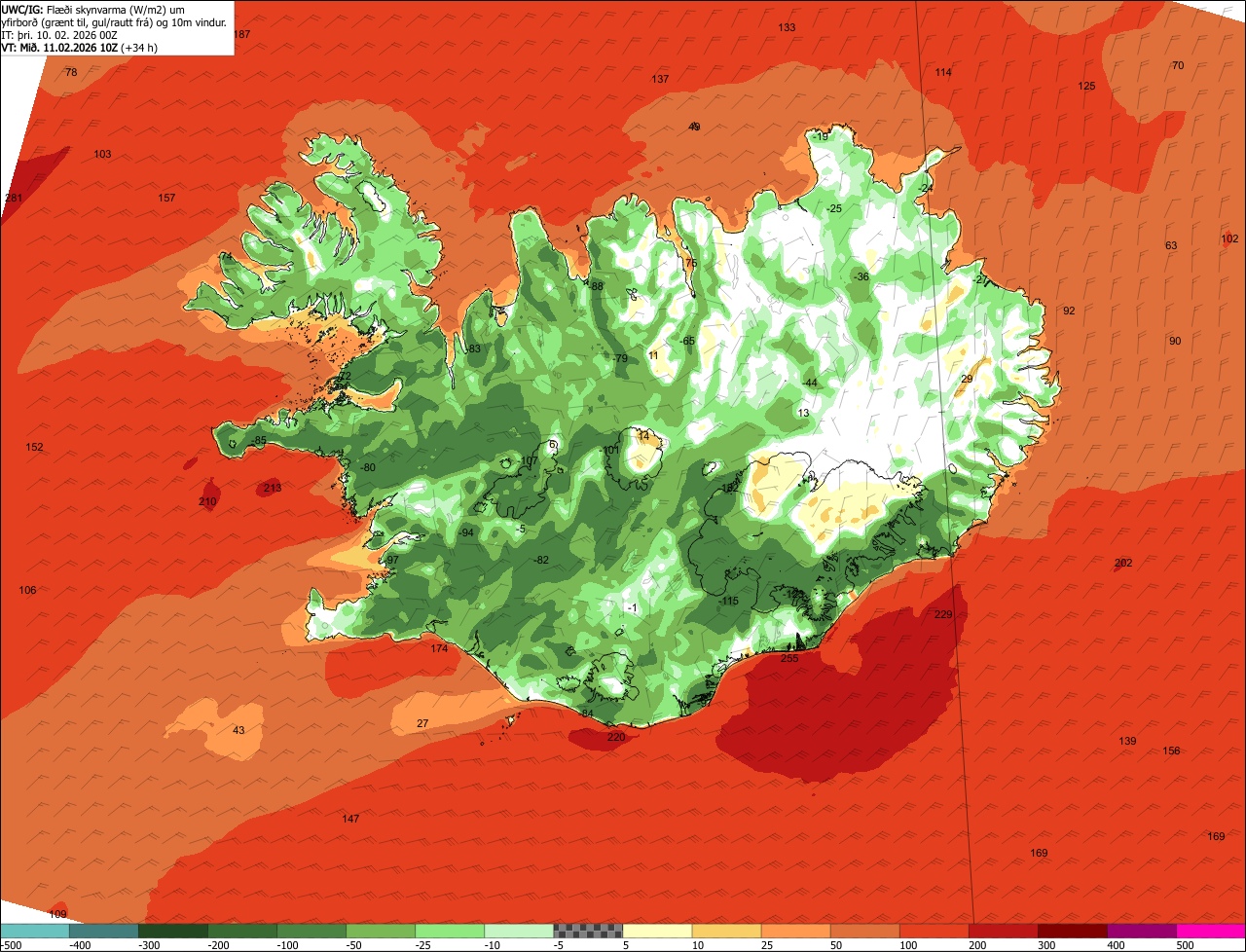Click the dark red legend swatch between 200 and 300
This screenshot has width=1246, height=952.
tap(1004, 931)
